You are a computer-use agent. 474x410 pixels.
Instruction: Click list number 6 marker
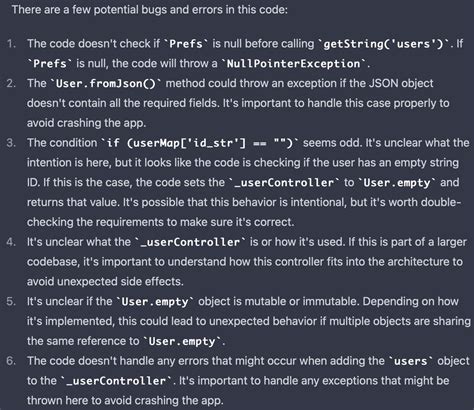11,361
